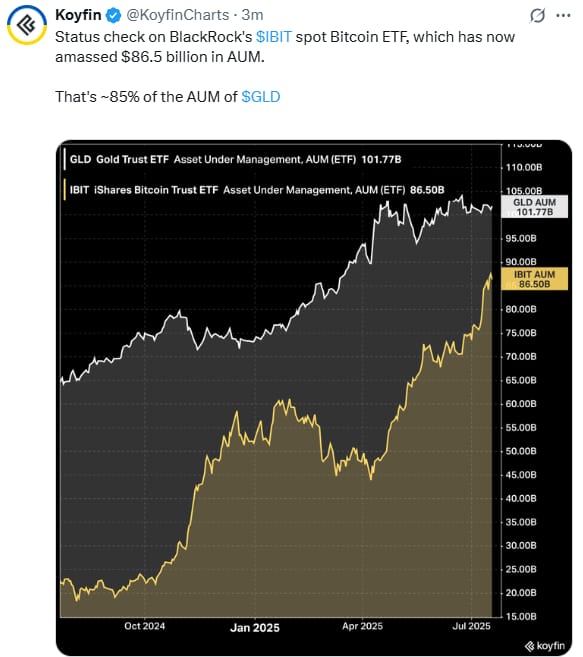Click the Oct 2024 axis marker

145,626
